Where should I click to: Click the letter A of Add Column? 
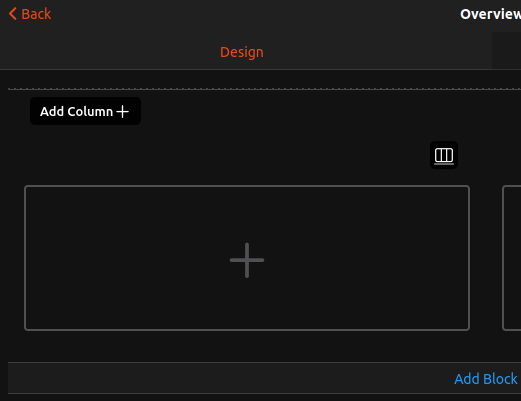(45, 111)
